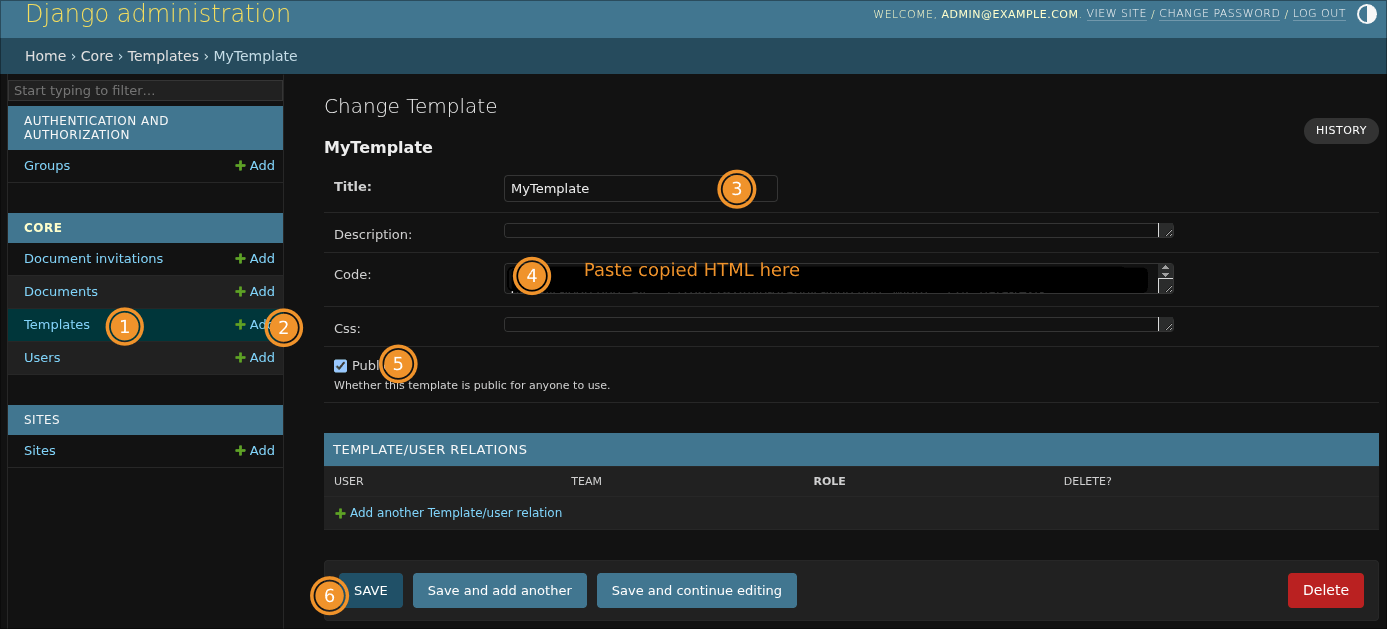This screenshot has height=629, width=1387.
Task: Click Add next to Sites
Action: (x=255, y=451)
